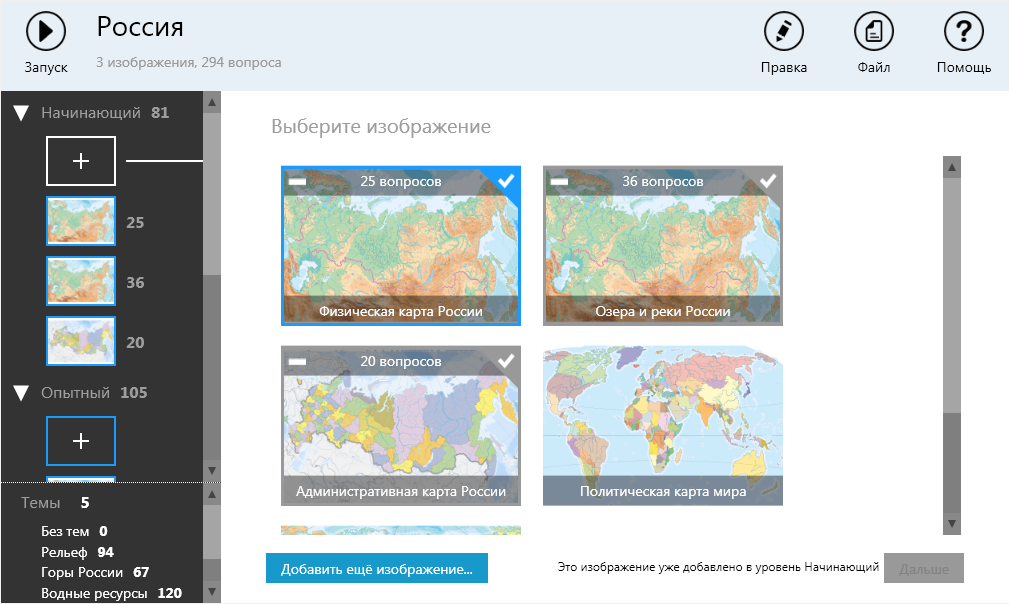The image size is (1009, 604).
Task: Collapse the Опытный level section
Action: coord(21,393)
